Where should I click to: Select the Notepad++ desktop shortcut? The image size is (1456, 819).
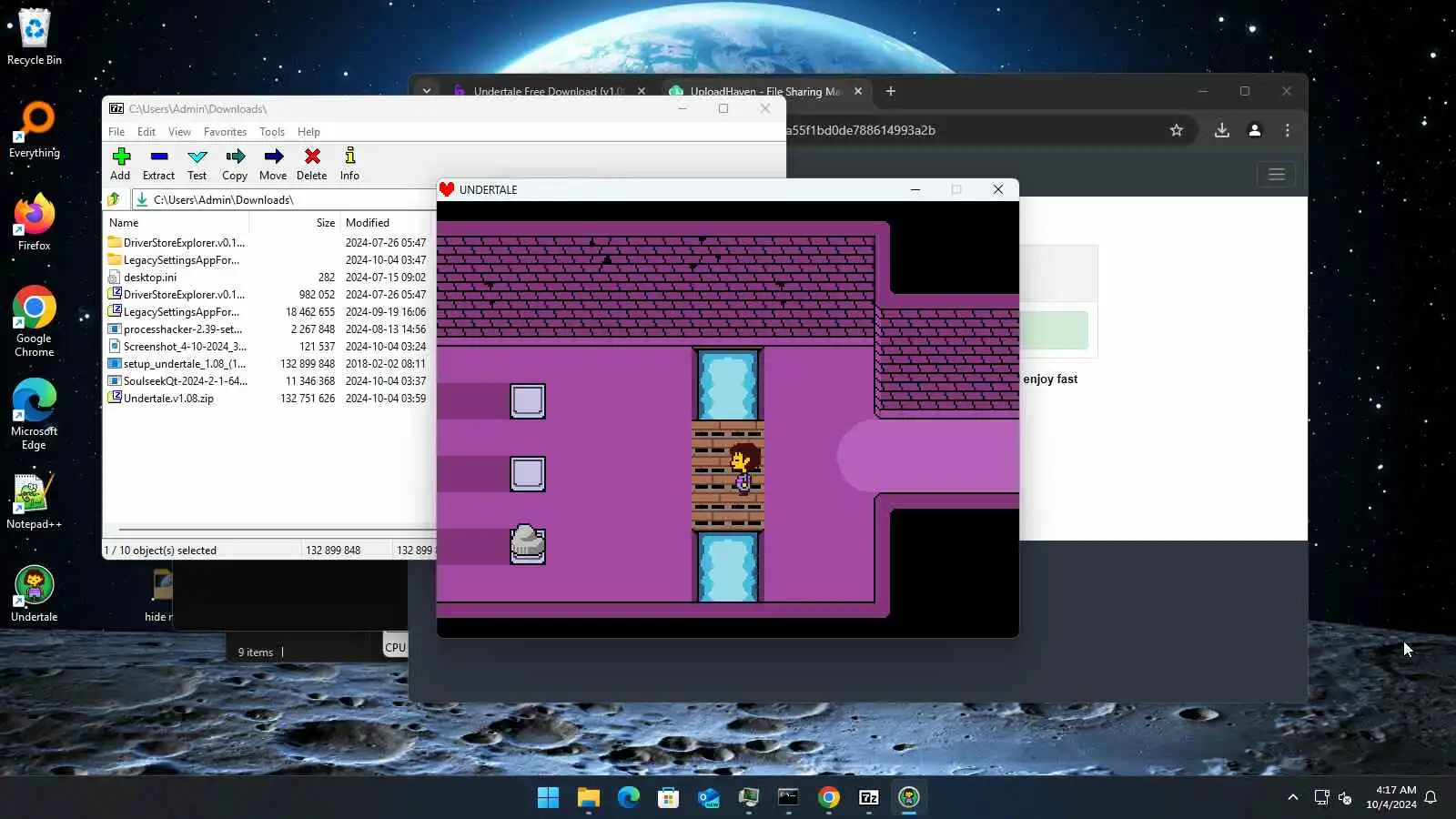35,501
